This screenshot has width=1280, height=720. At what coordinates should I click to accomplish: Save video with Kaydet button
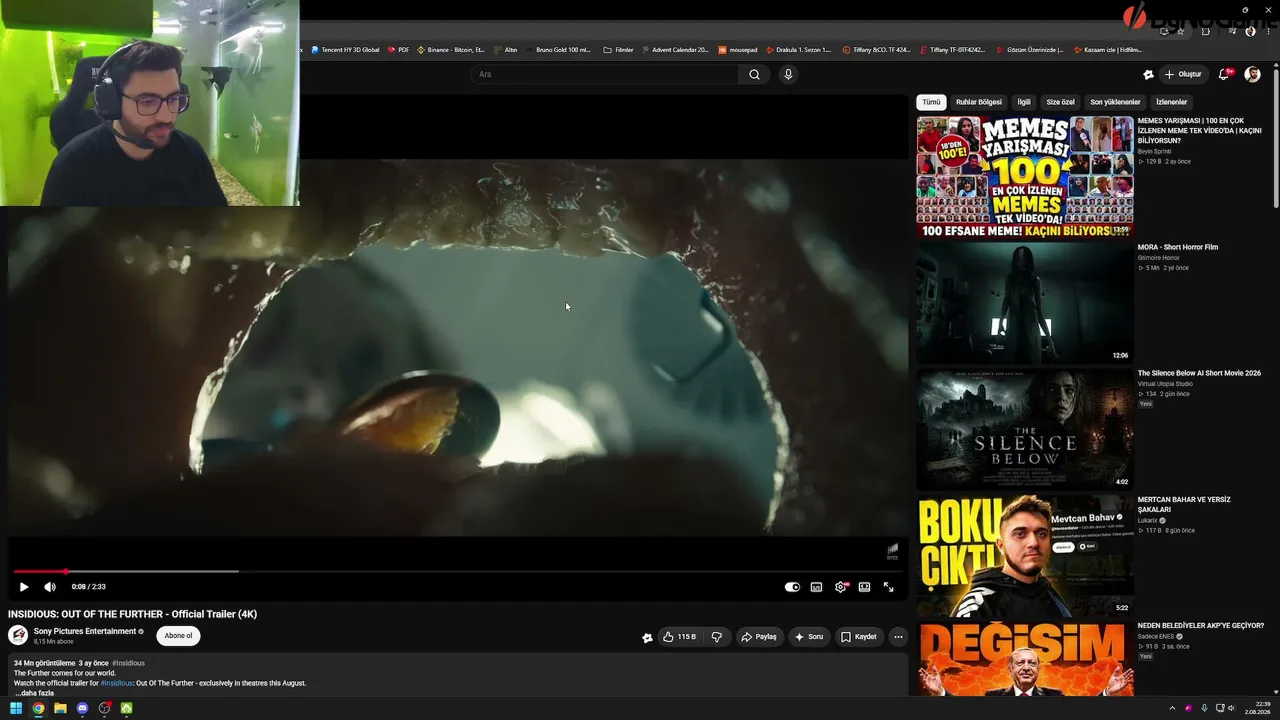(x=859, y=637)
